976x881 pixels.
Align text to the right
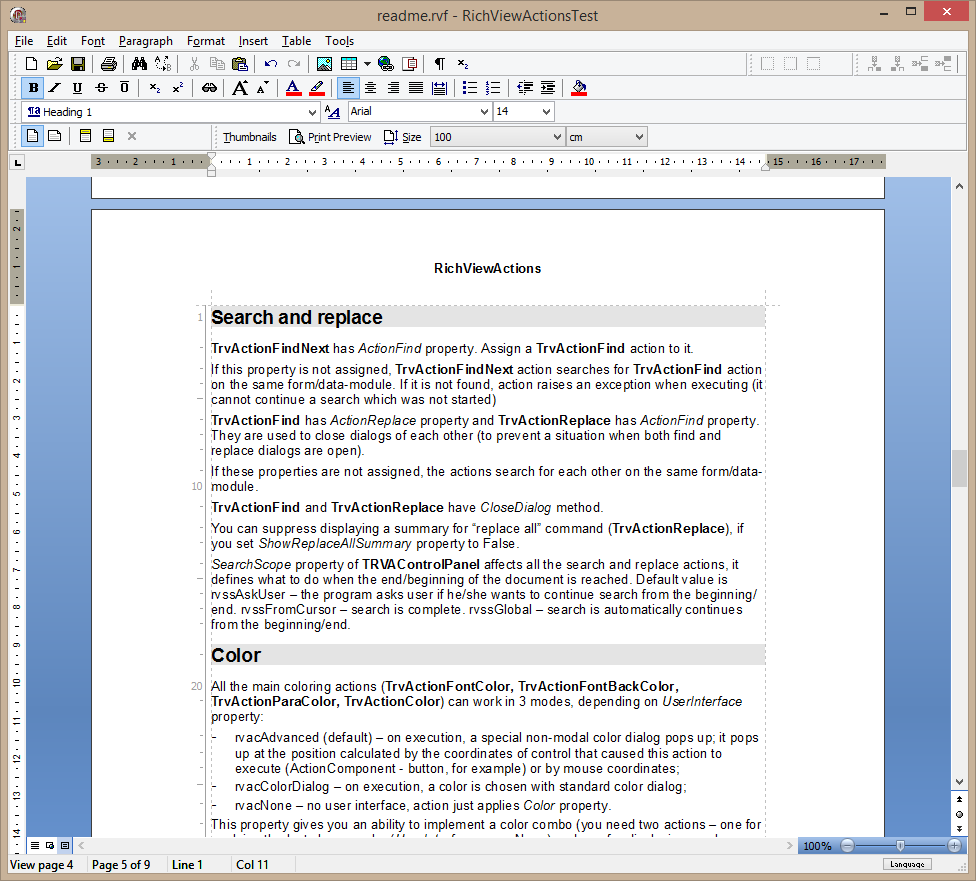[393, 88]
